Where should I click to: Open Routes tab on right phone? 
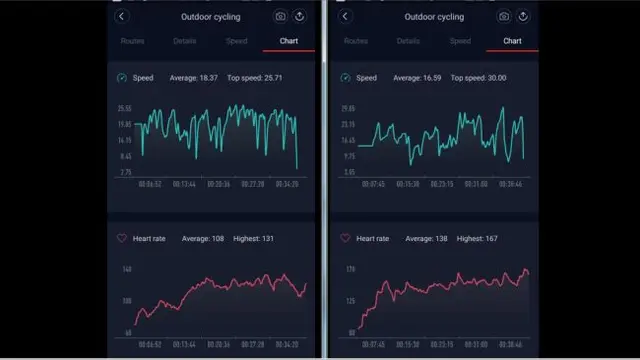pos(356,41)
